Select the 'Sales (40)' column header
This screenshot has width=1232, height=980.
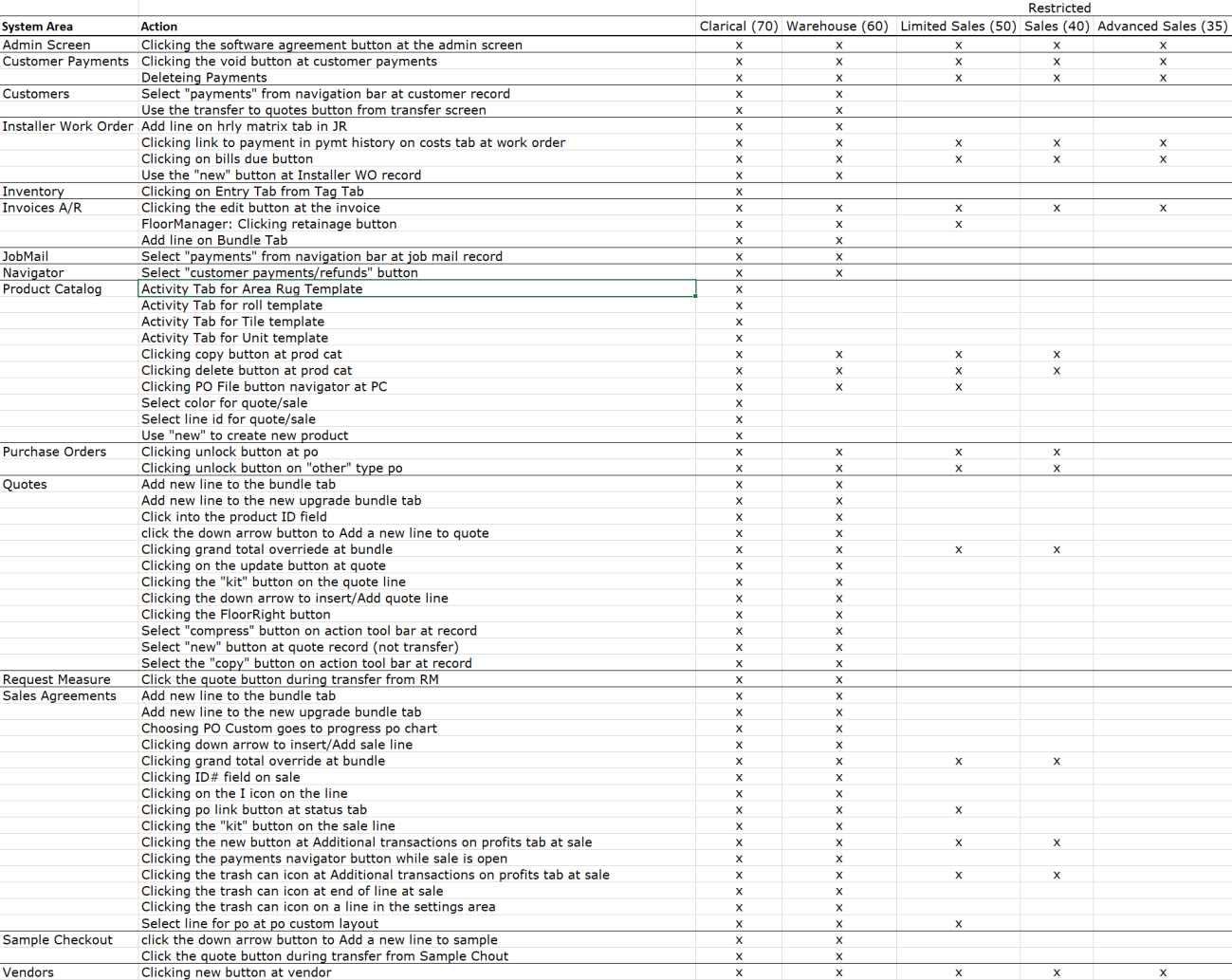pos(1057,27)
